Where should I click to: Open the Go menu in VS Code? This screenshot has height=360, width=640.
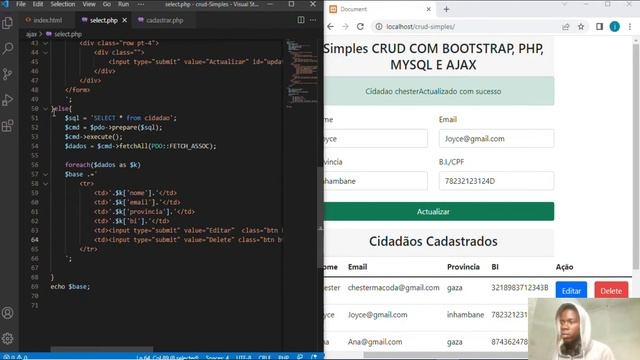coord(107,4)
